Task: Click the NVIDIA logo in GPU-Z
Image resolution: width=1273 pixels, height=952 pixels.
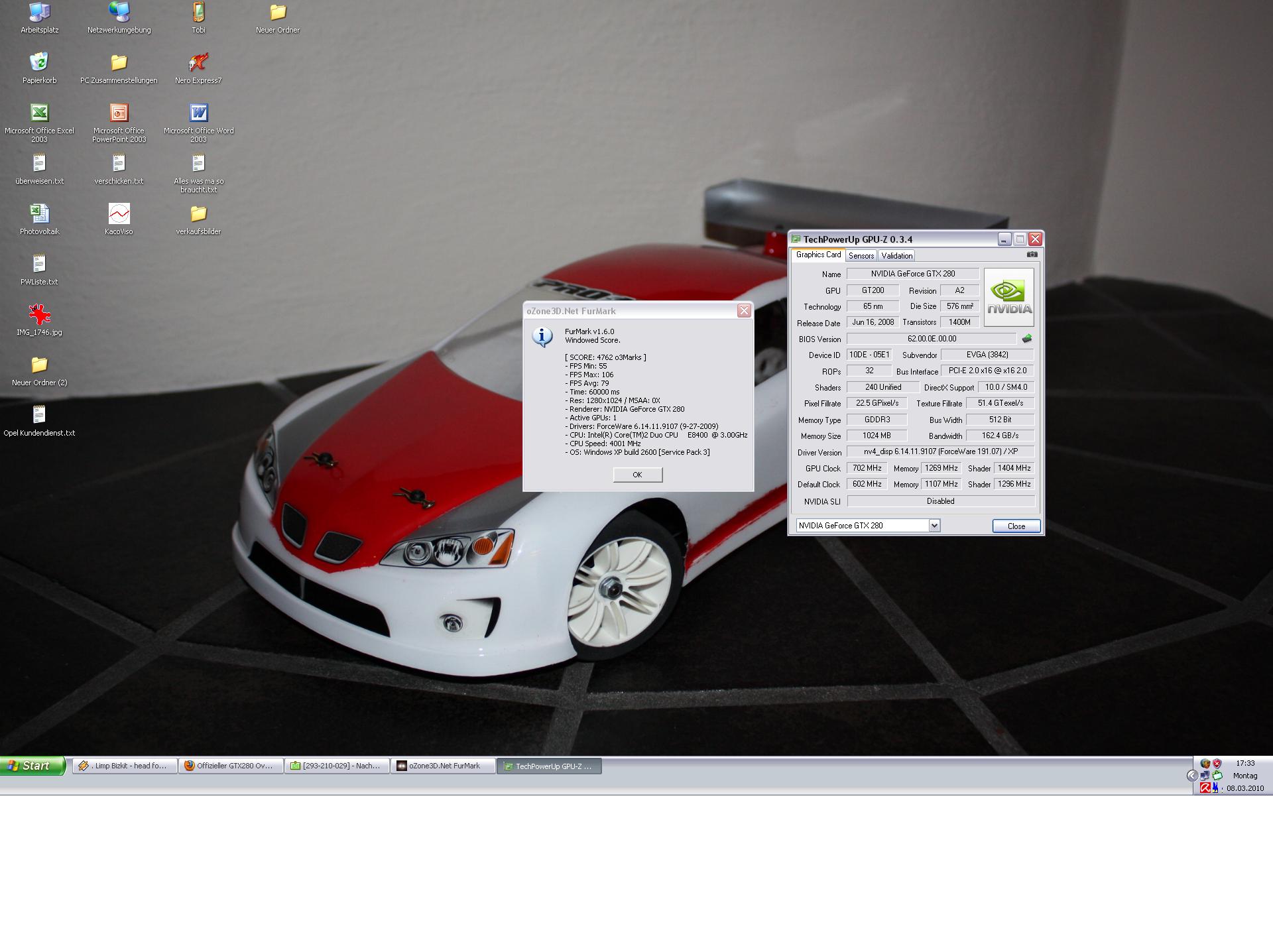Action: pyautogui.click(x=1008, y=298)
